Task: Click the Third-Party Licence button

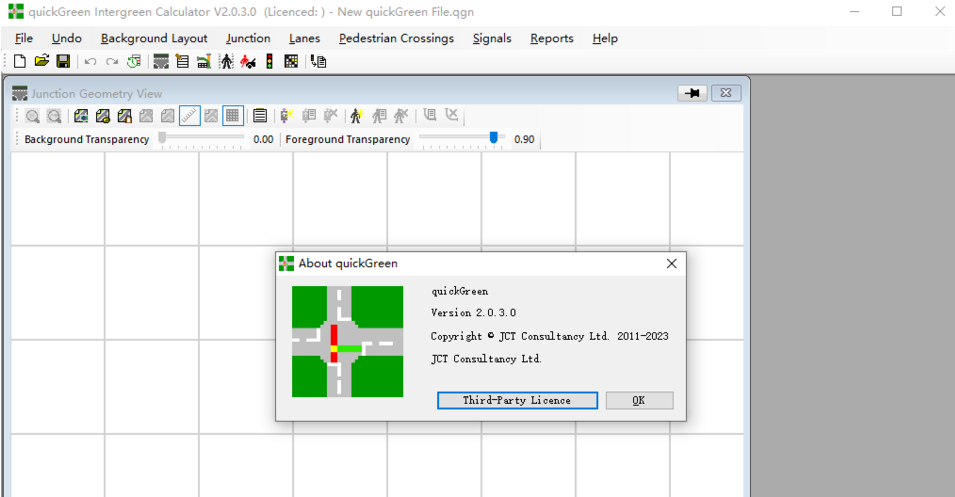Action: point(517,400)
